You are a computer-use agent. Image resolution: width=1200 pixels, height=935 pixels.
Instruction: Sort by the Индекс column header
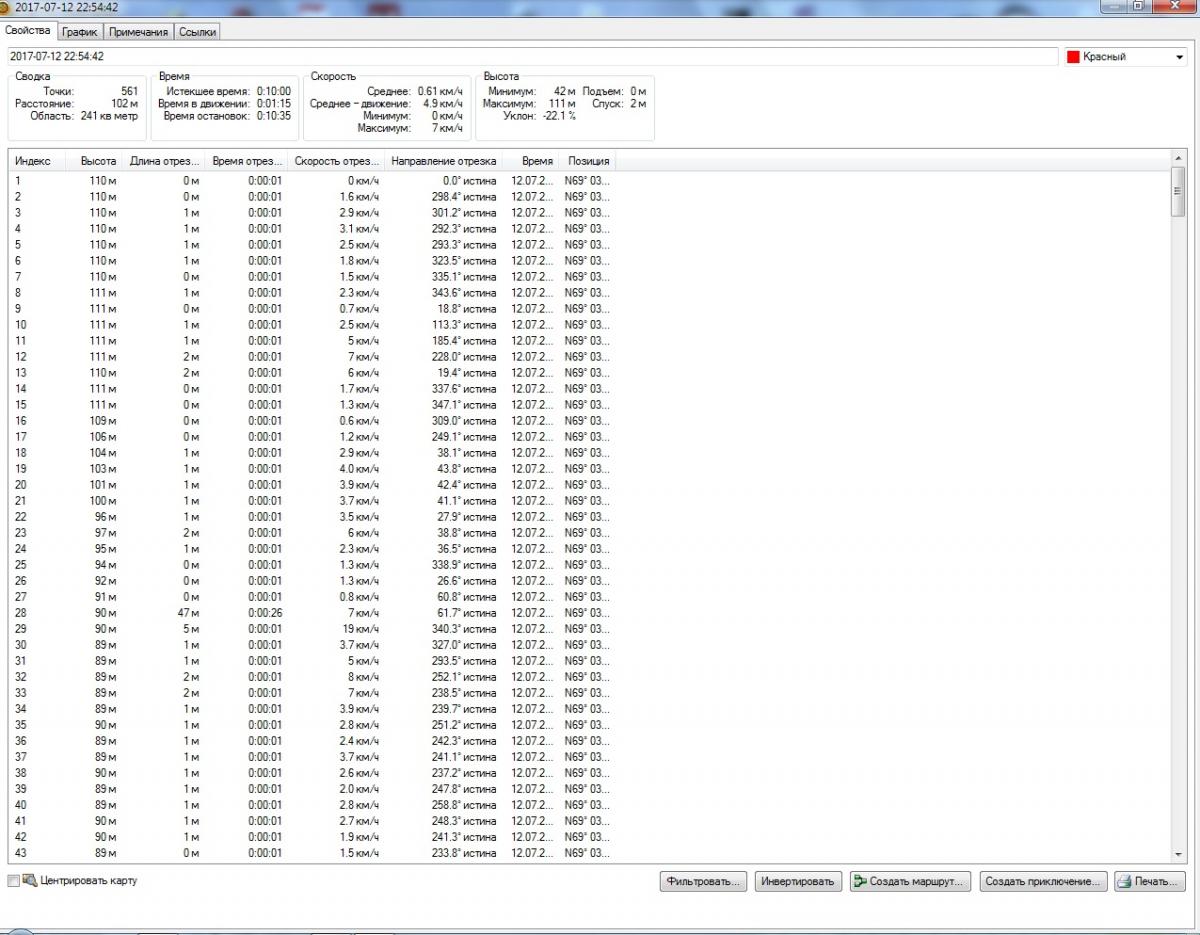(33, 161)
